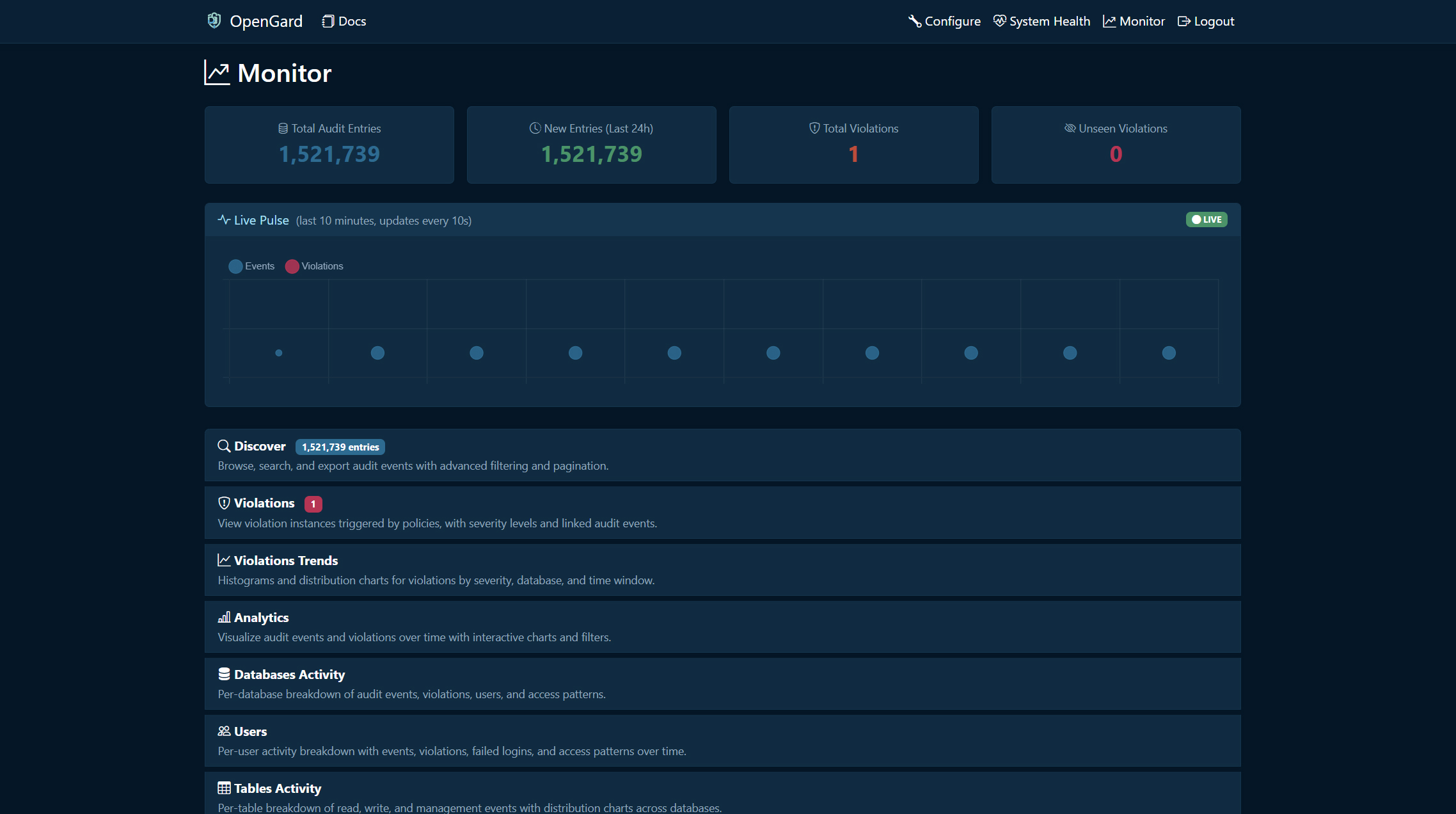The width and height of the screenshot is (1456, 814).
Task: Open the Docs page from the navbar
Action: (344, 20)
